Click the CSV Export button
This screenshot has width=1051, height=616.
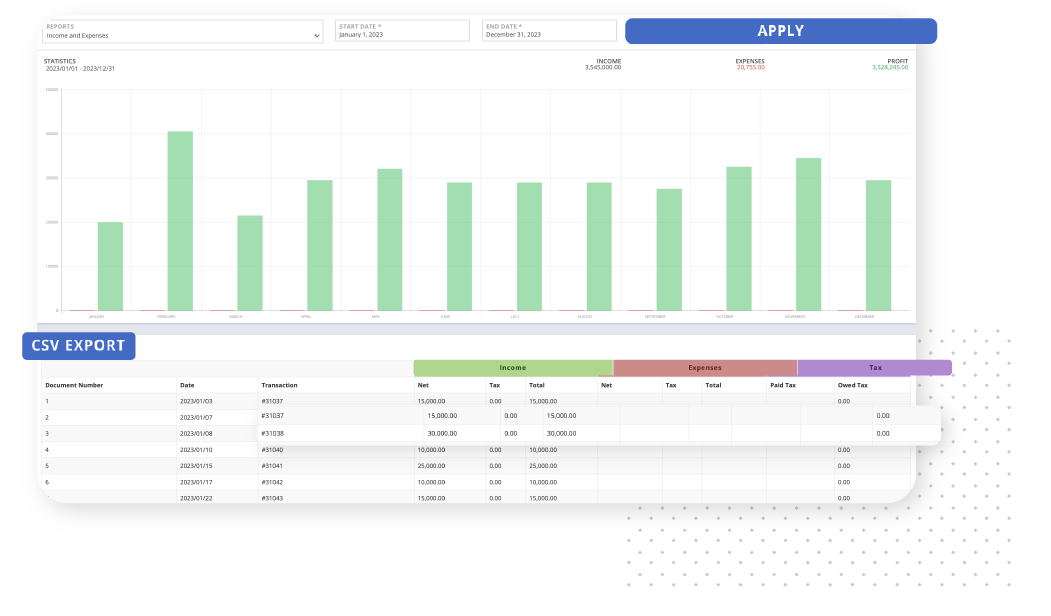coord(78,346)
